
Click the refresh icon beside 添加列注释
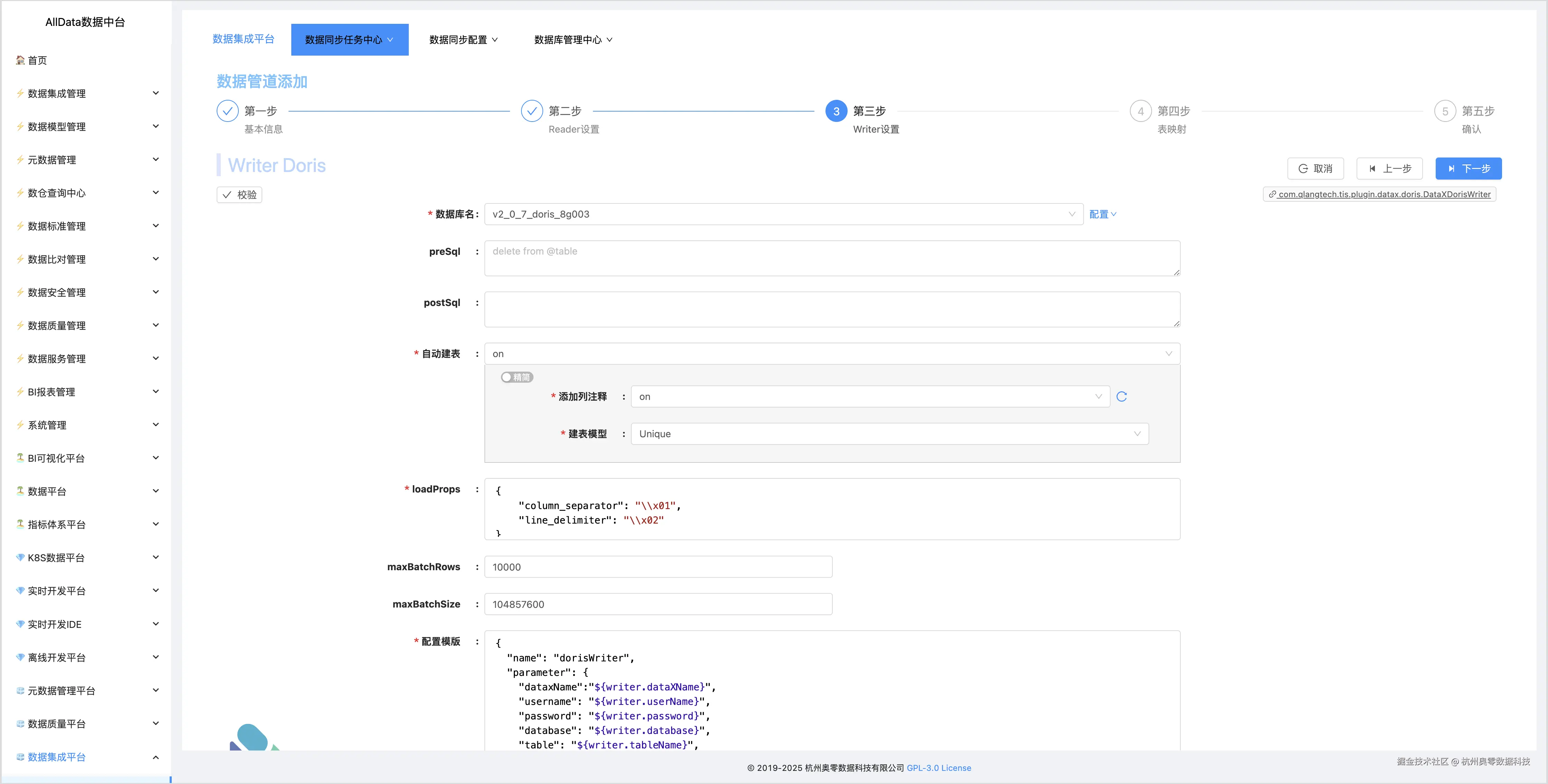(x=1121, y=396)
